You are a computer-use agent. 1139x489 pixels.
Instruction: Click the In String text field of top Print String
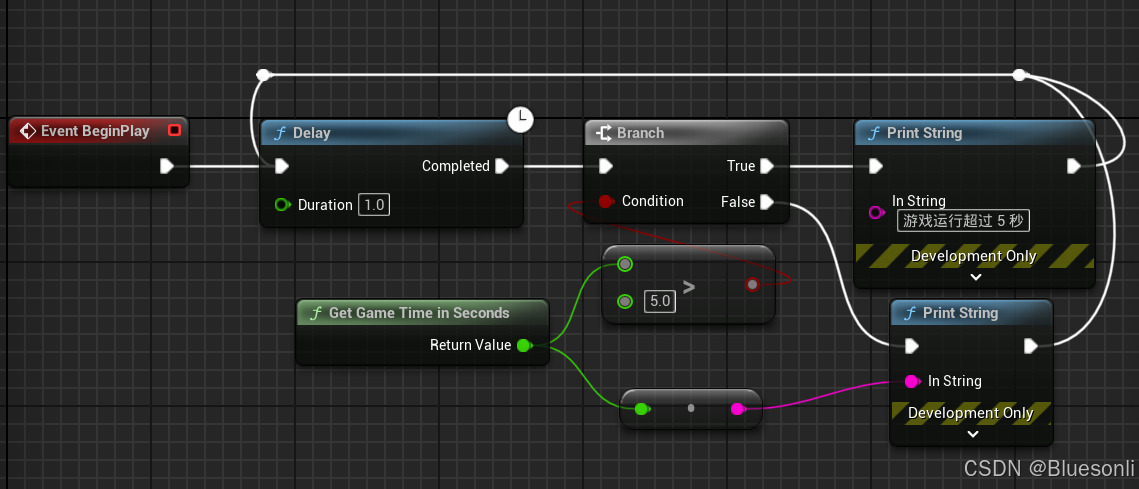click(962, 221)
